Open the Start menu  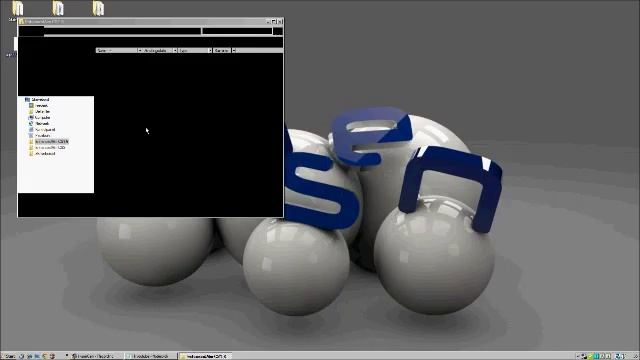pos(9,356)
